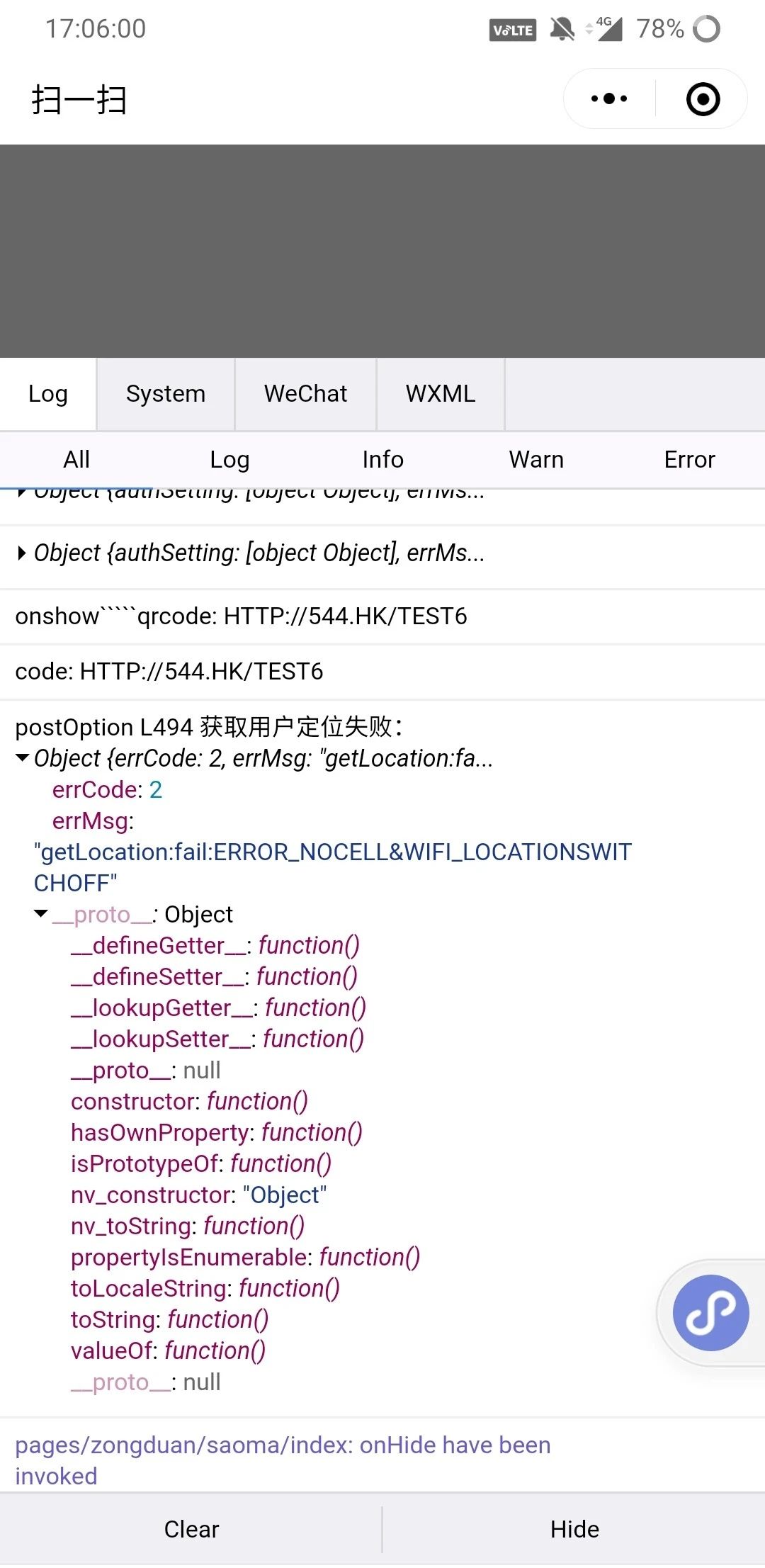Filter logs by All
The image size is (765, 1568).
click(76, 460)
